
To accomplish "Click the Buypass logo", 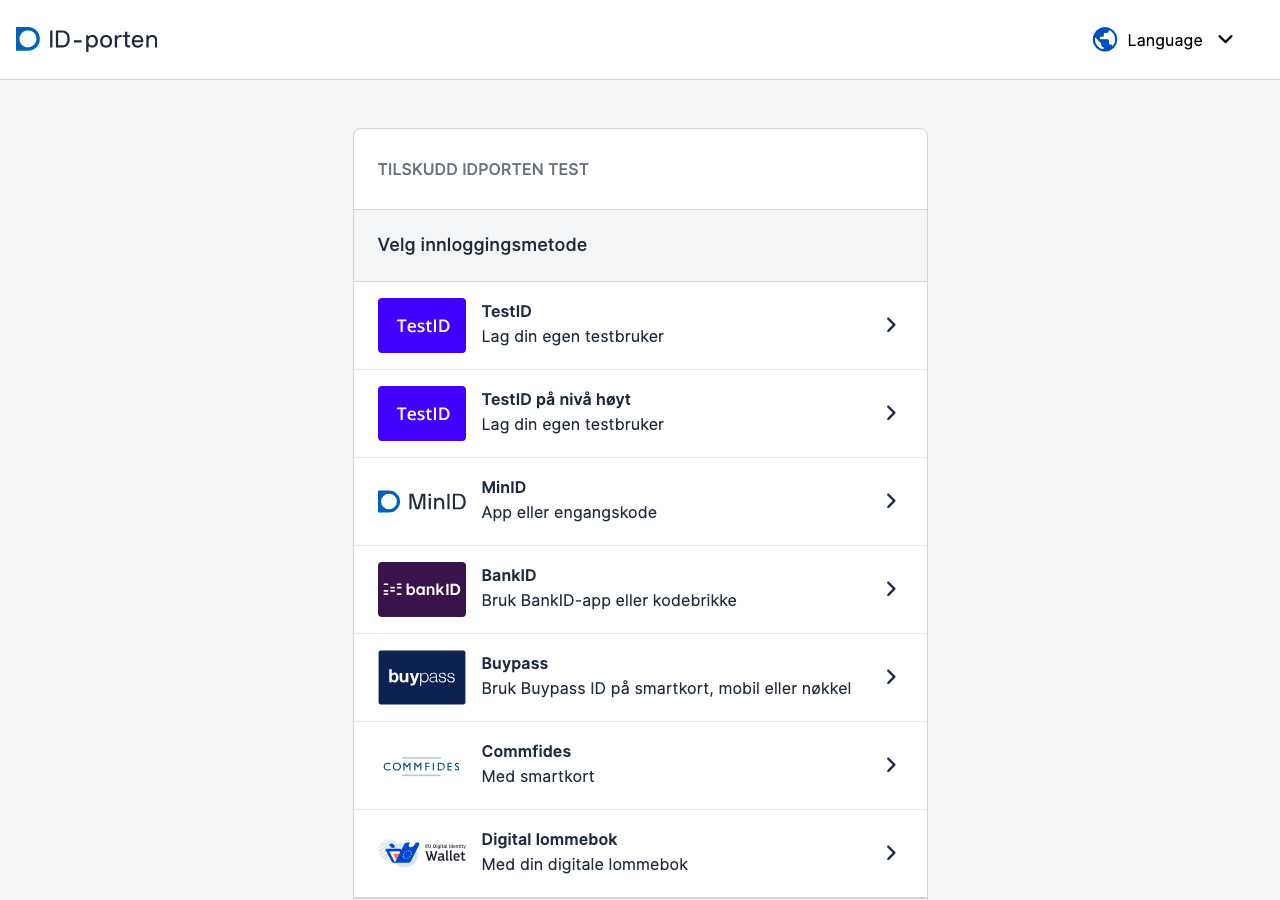I will click(x=422, y=678).
